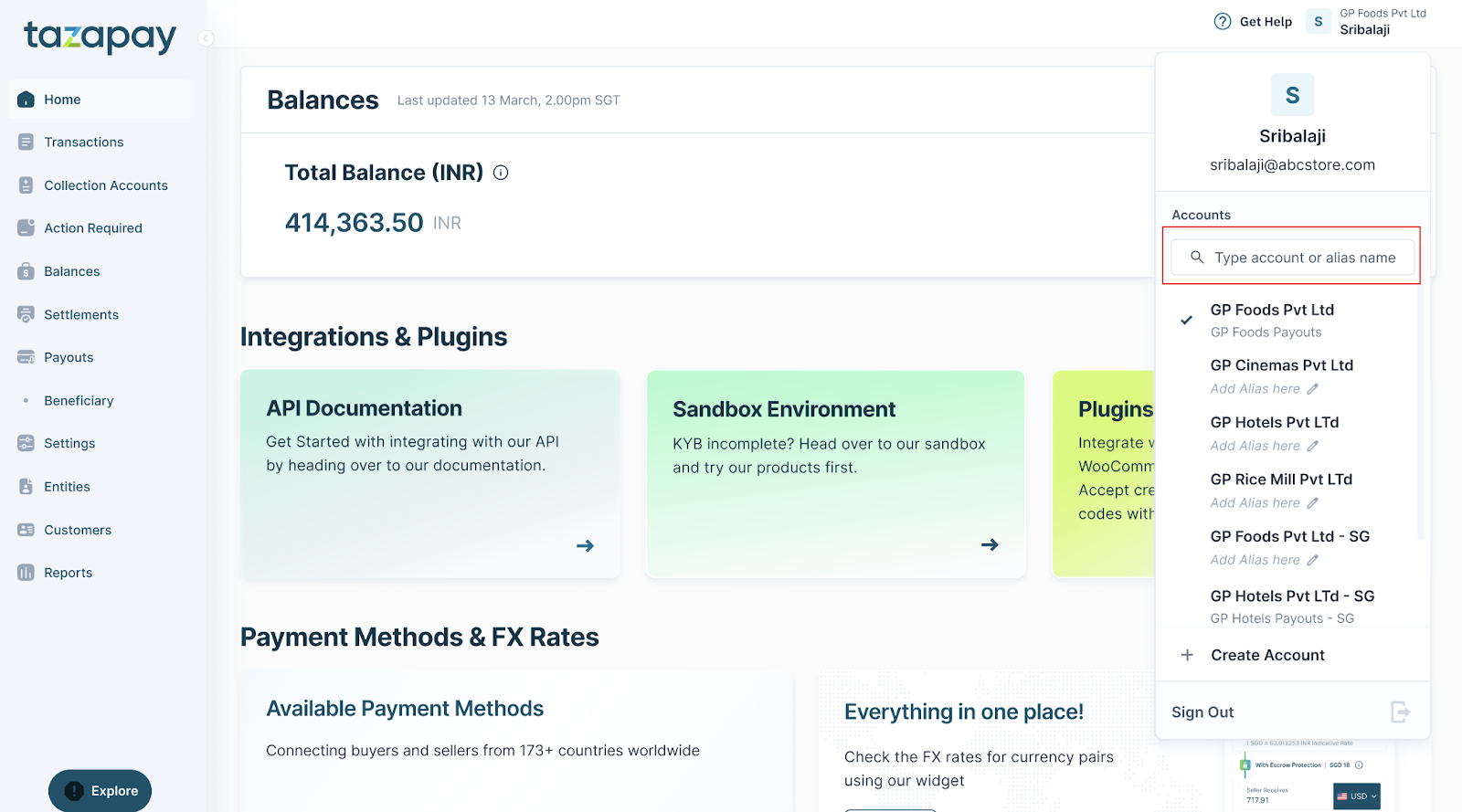This screenshot has height=812, width=1462.
Task: Click the Entities sidebar icon
Action: [26, 487]
